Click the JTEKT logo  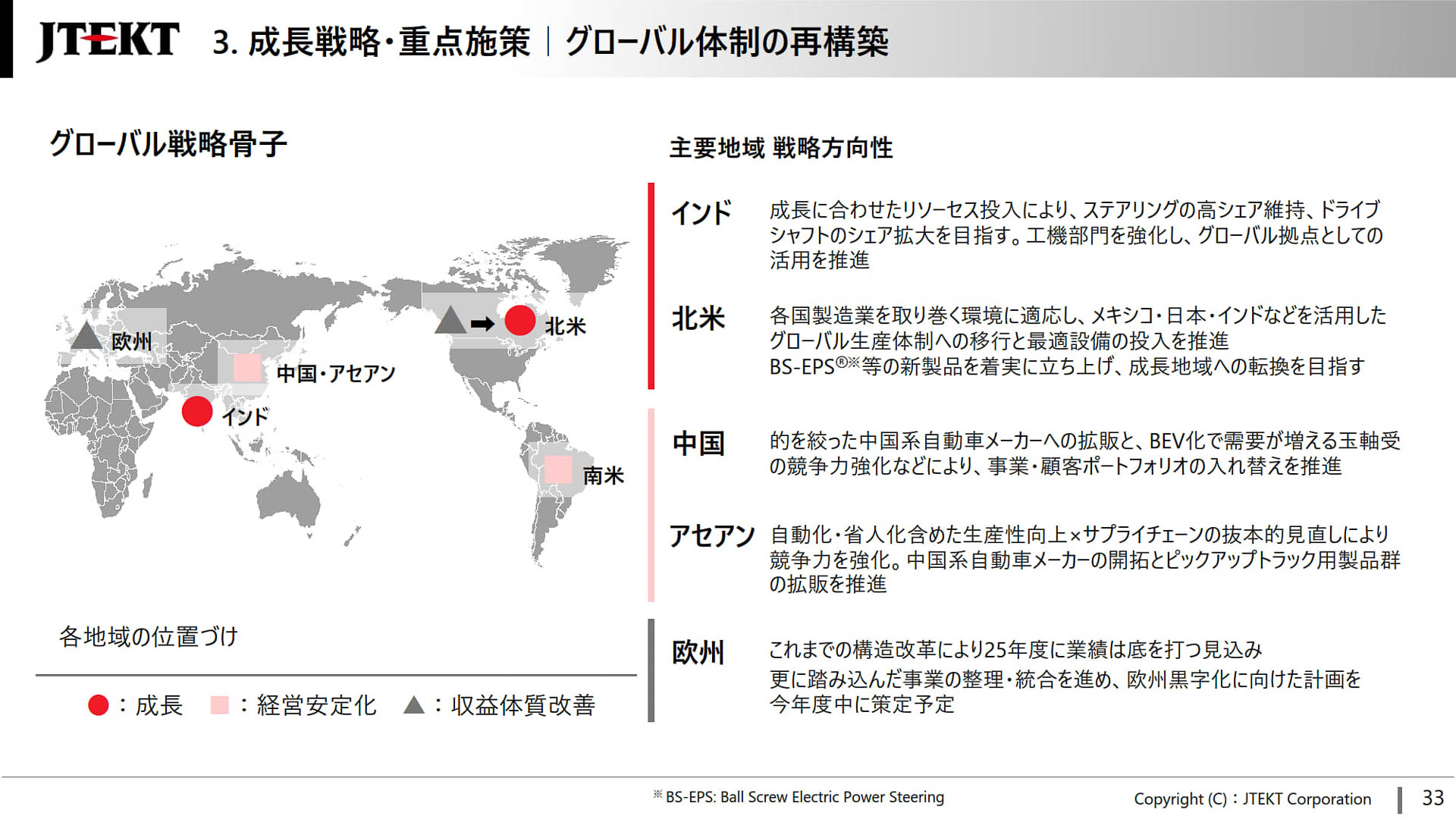click(108, 40)
